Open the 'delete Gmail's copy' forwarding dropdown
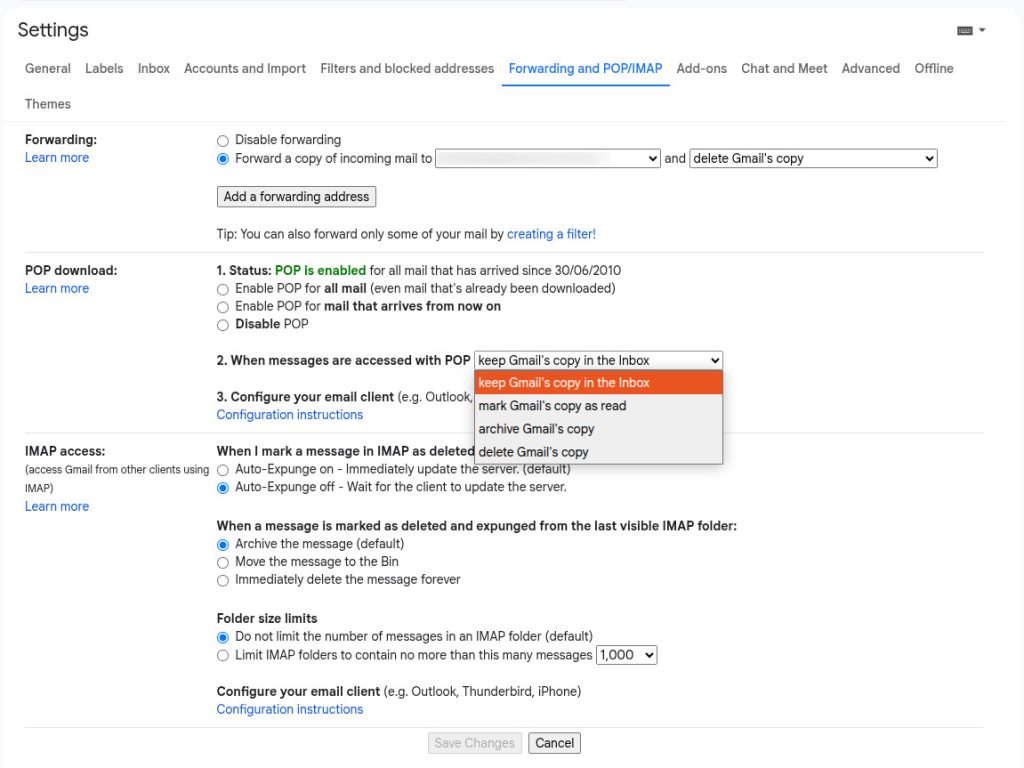The height and width of the screenshot is (768, 1024). (812, 158)
